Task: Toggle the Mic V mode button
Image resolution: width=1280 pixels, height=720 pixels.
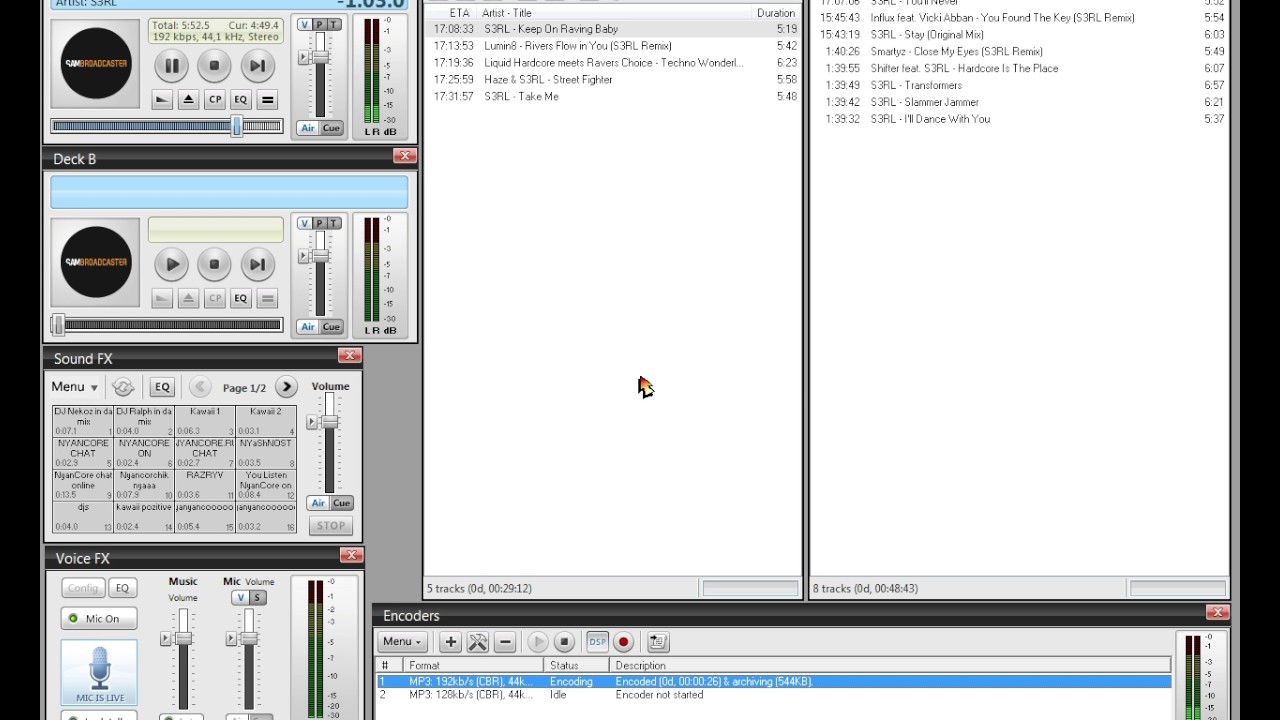Action: click(x=240, y=598)
